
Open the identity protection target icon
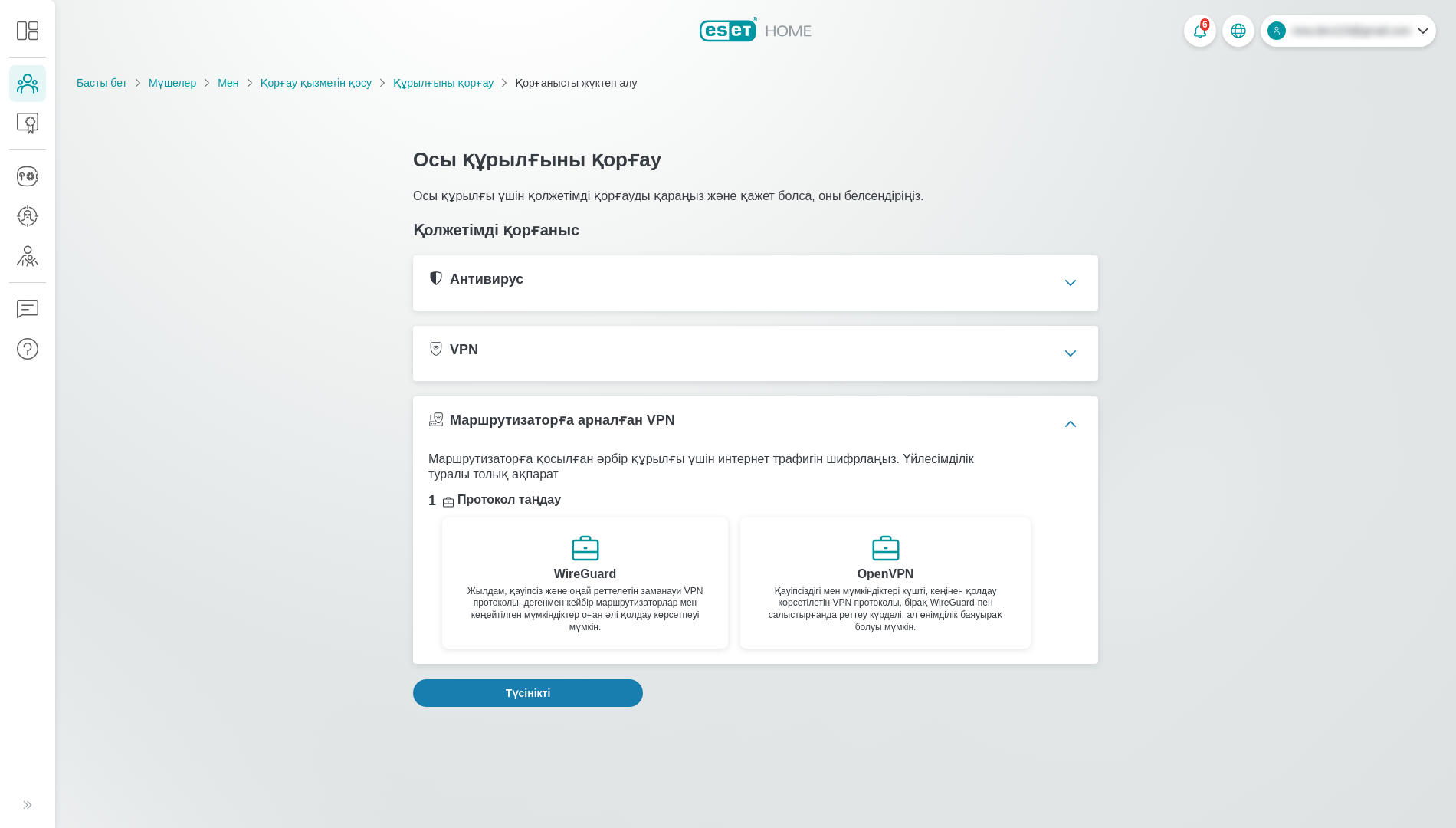coord(28,216)
